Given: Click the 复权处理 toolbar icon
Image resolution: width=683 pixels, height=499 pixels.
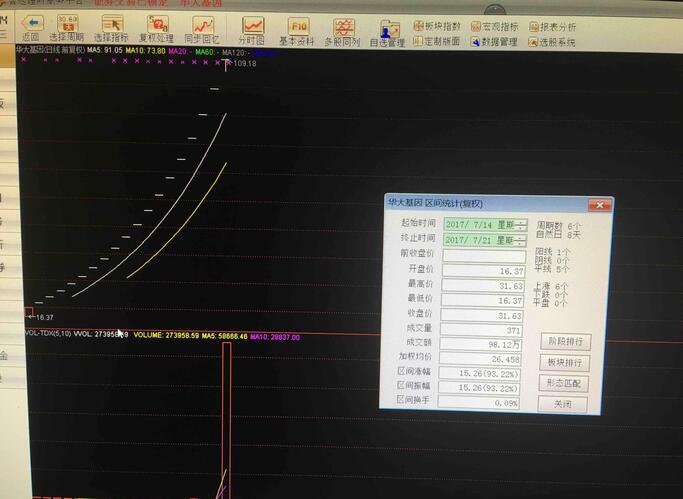Looking at the screenshot, I should point(158,24).
